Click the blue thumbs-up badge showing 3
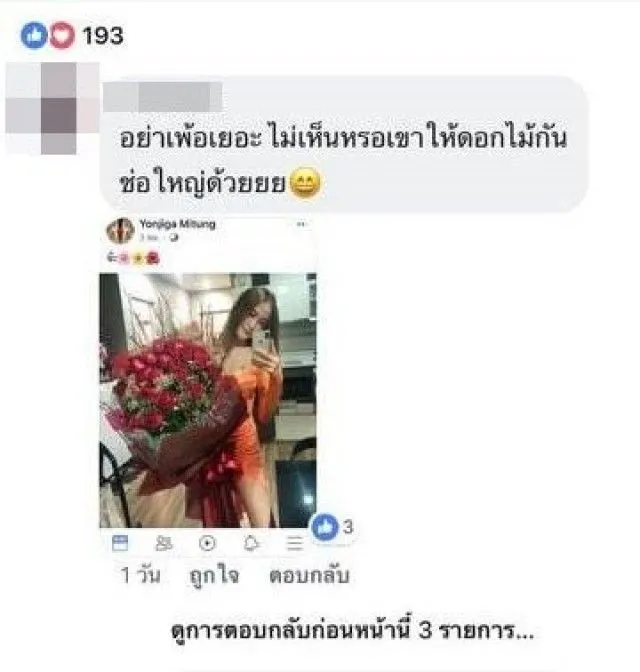 [x=333, y=527]
